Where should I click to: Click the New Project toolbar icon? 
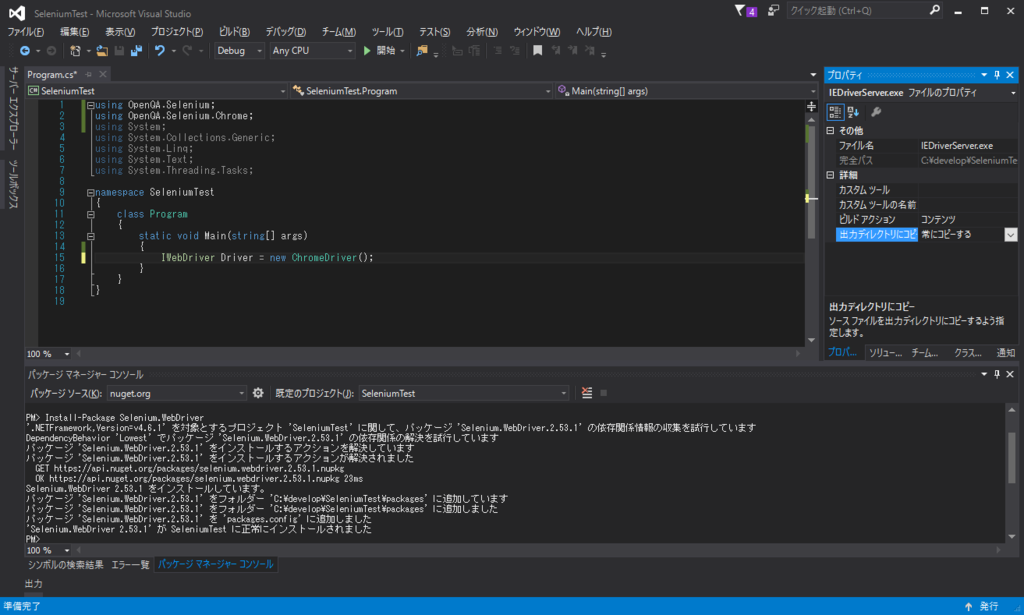pyautogui.click(x=76, y=50)
